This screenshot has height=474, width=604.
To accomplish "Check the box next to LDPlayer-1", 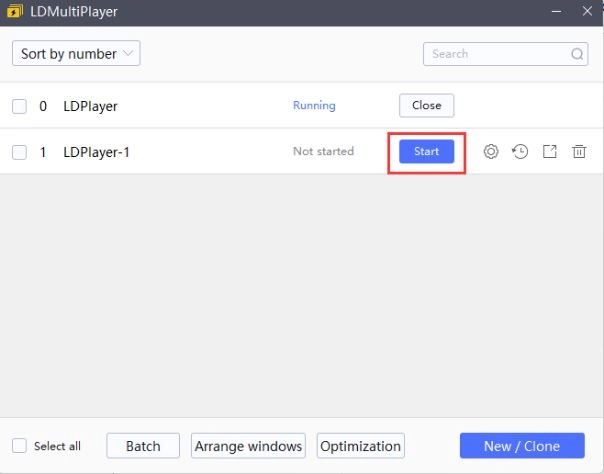I will 19,152.
